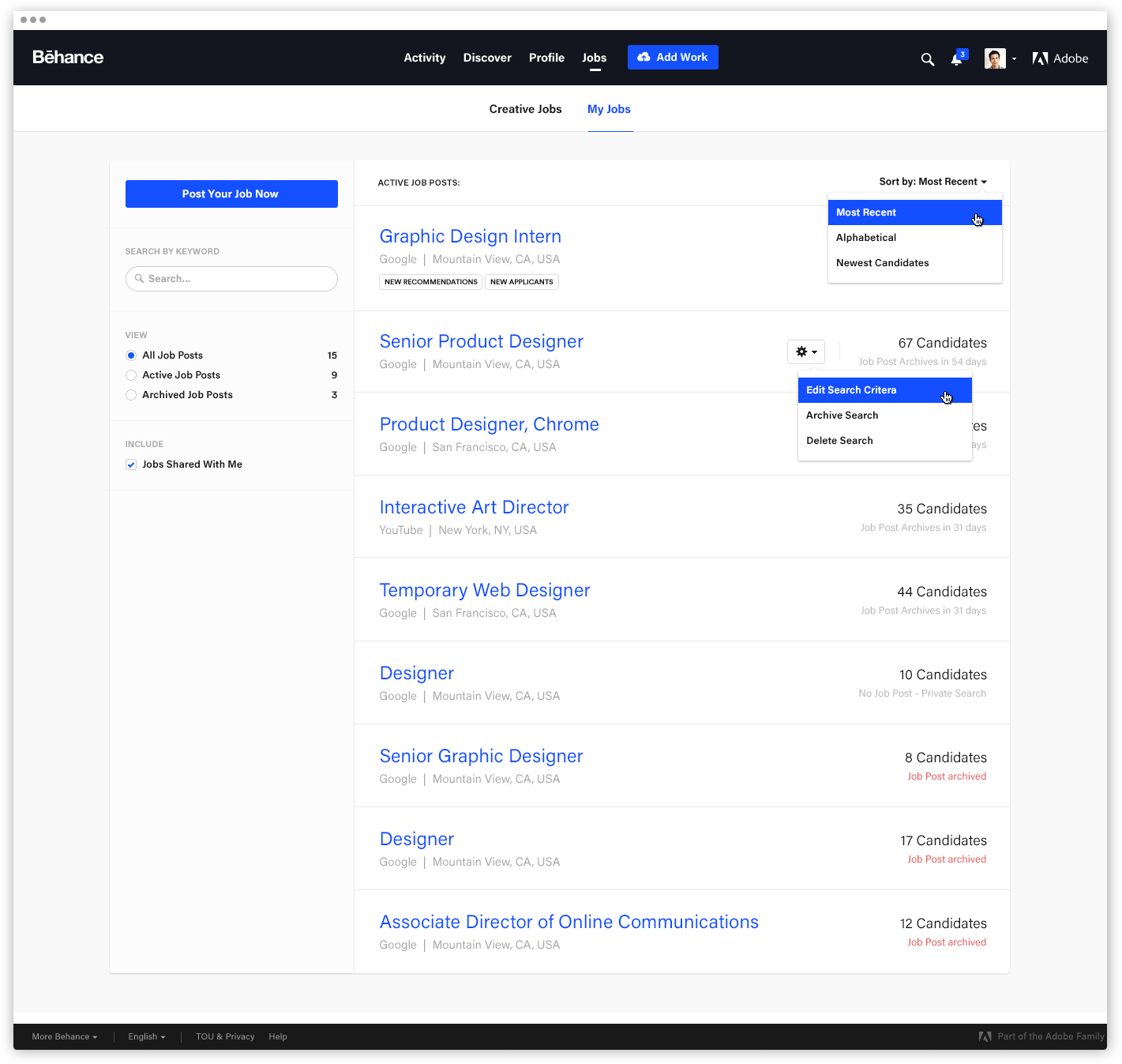Viewport: 1122px width, 1064px height.
Task: Click the user profile avatar
Action: coord(995,58)
